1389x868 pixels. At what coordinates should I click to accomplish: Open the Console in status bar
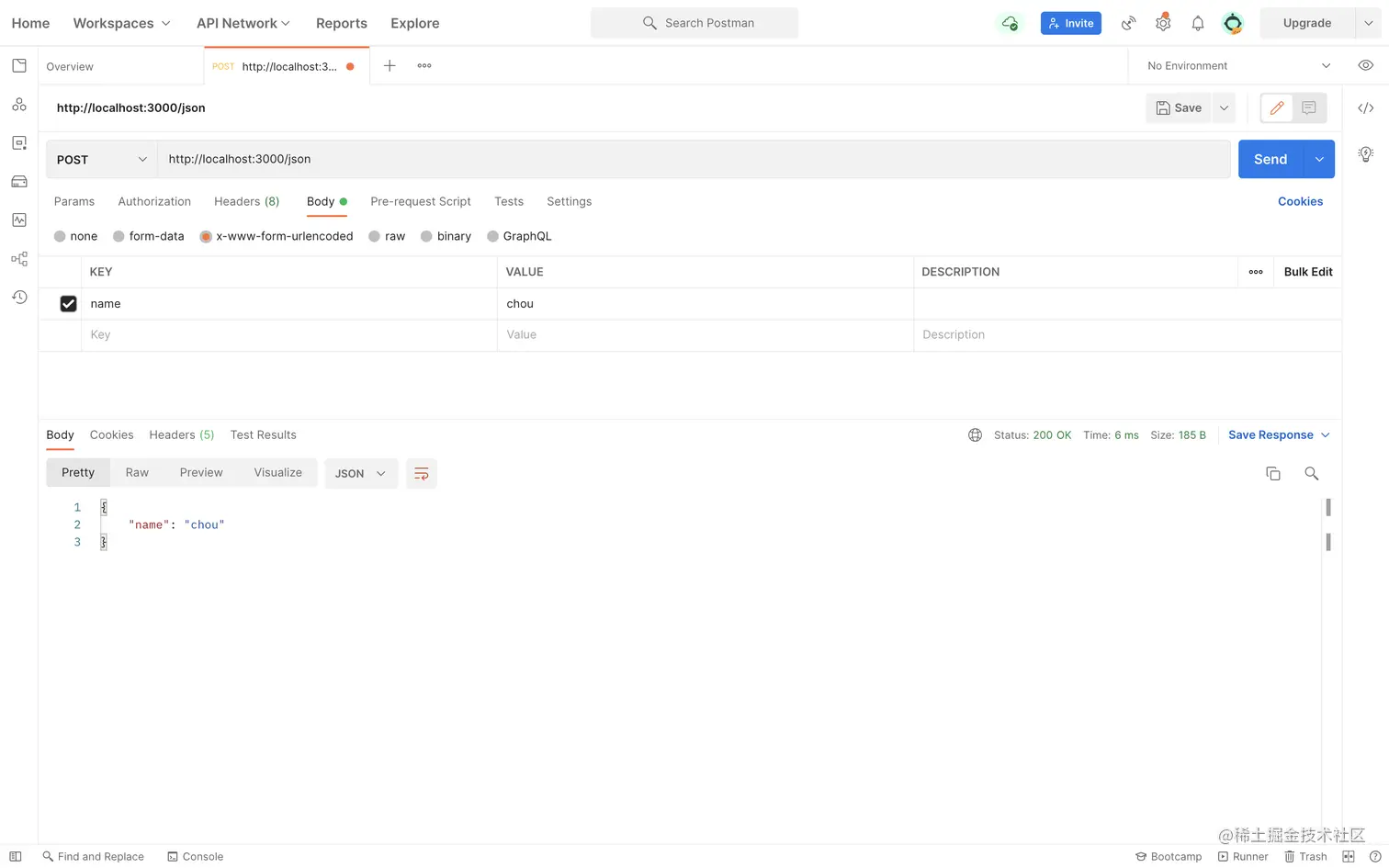pyautogui.click(x=195, y=856)
